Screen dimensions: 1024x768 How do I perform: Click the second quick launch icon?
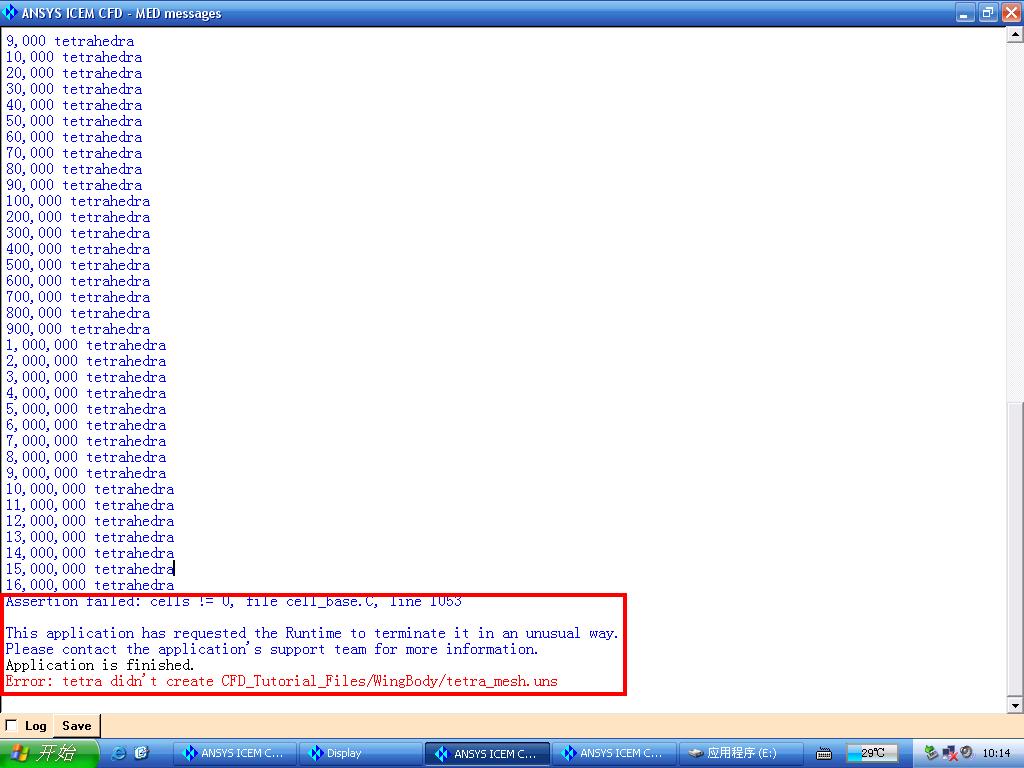click(141, 753)
